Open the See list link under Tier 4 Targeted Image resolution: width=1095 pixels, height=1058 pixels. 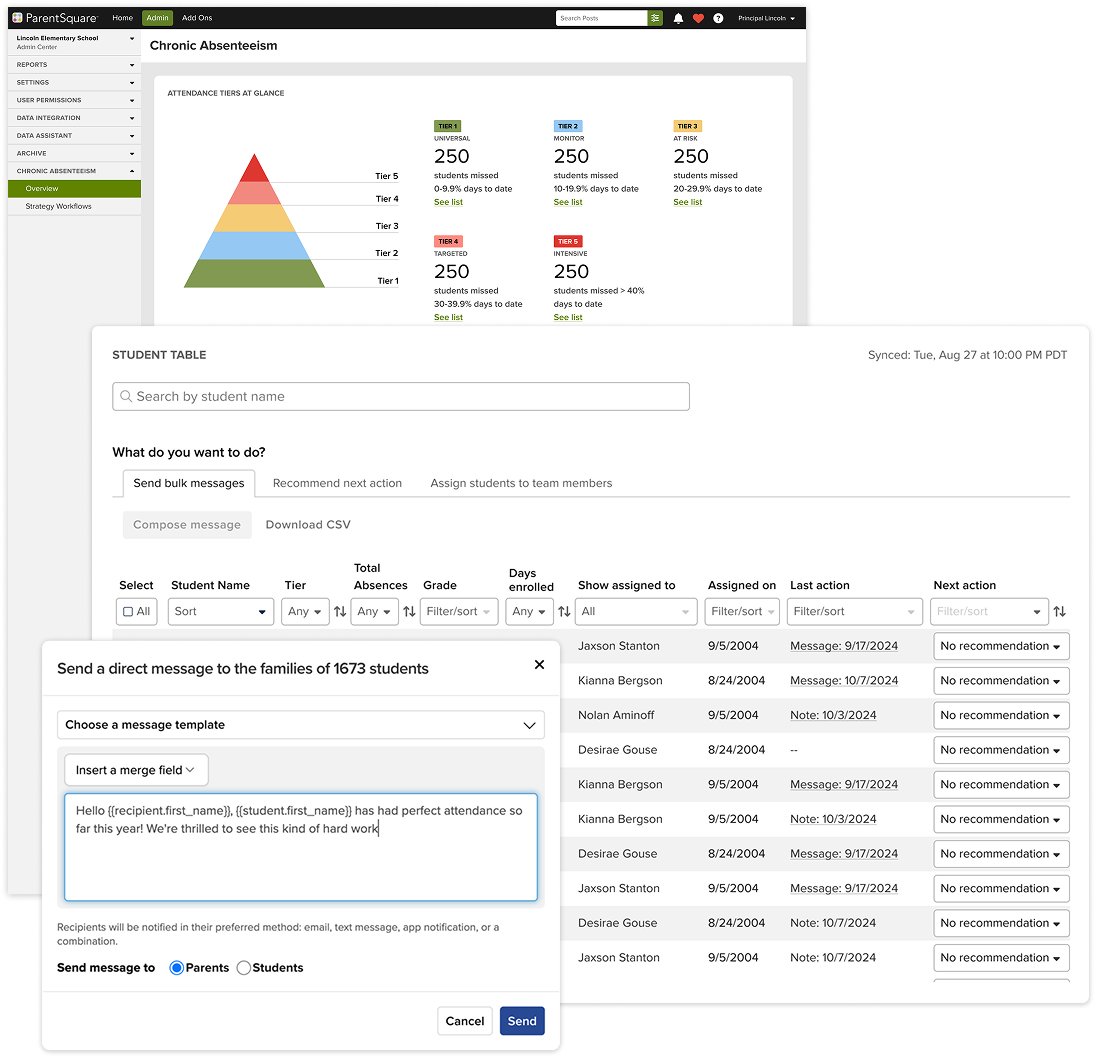point(448,317)
